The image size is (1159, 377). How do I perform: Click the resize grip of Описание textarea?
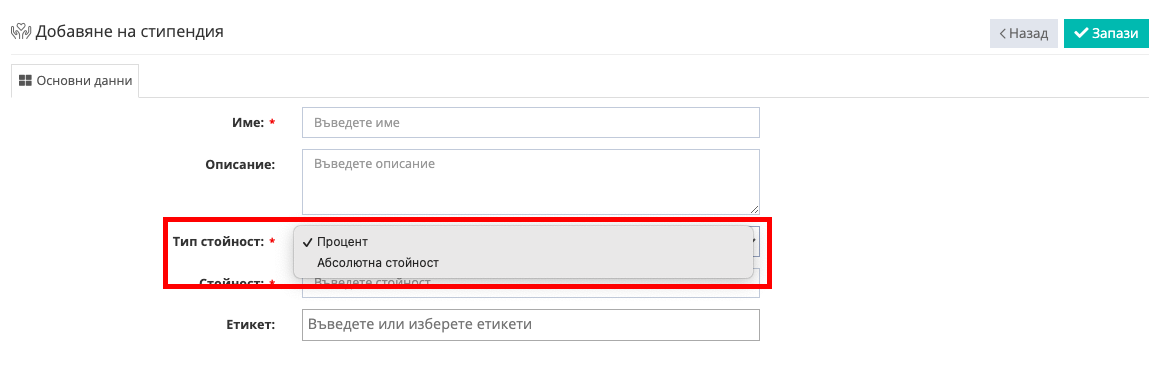(754, 209)
